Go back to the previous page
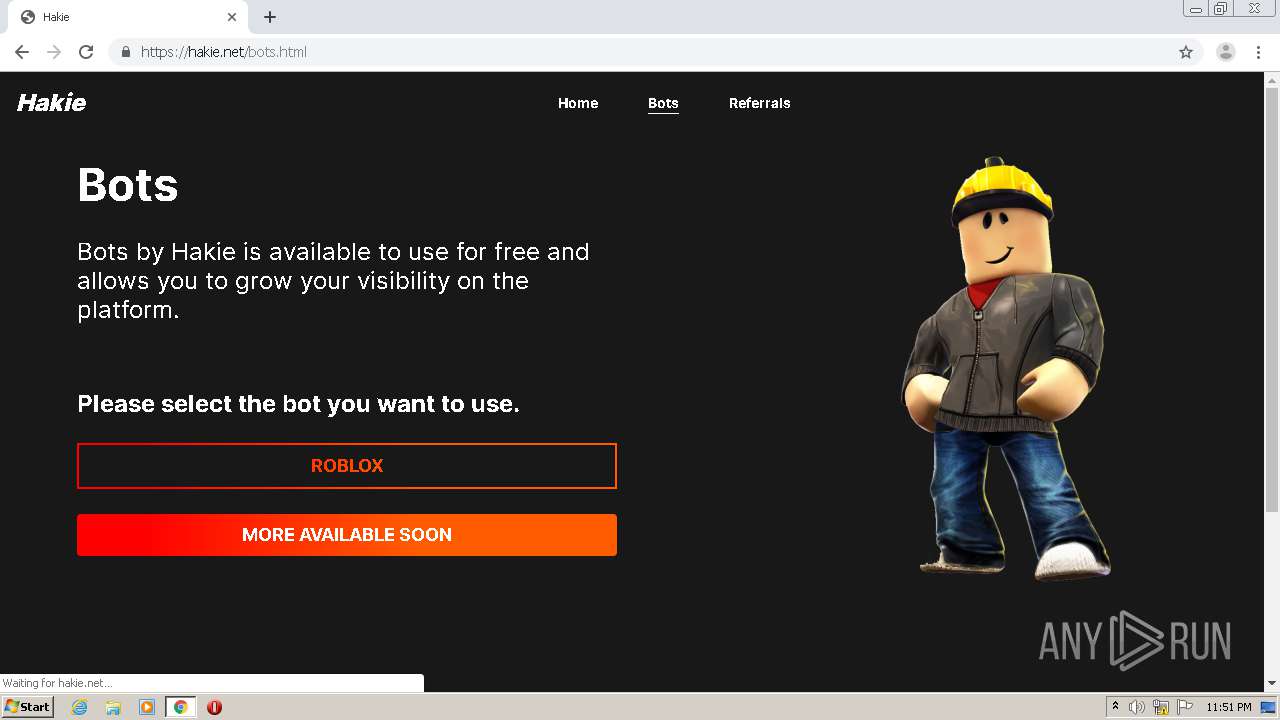The image size is (1280, 720). click(22, 52)
